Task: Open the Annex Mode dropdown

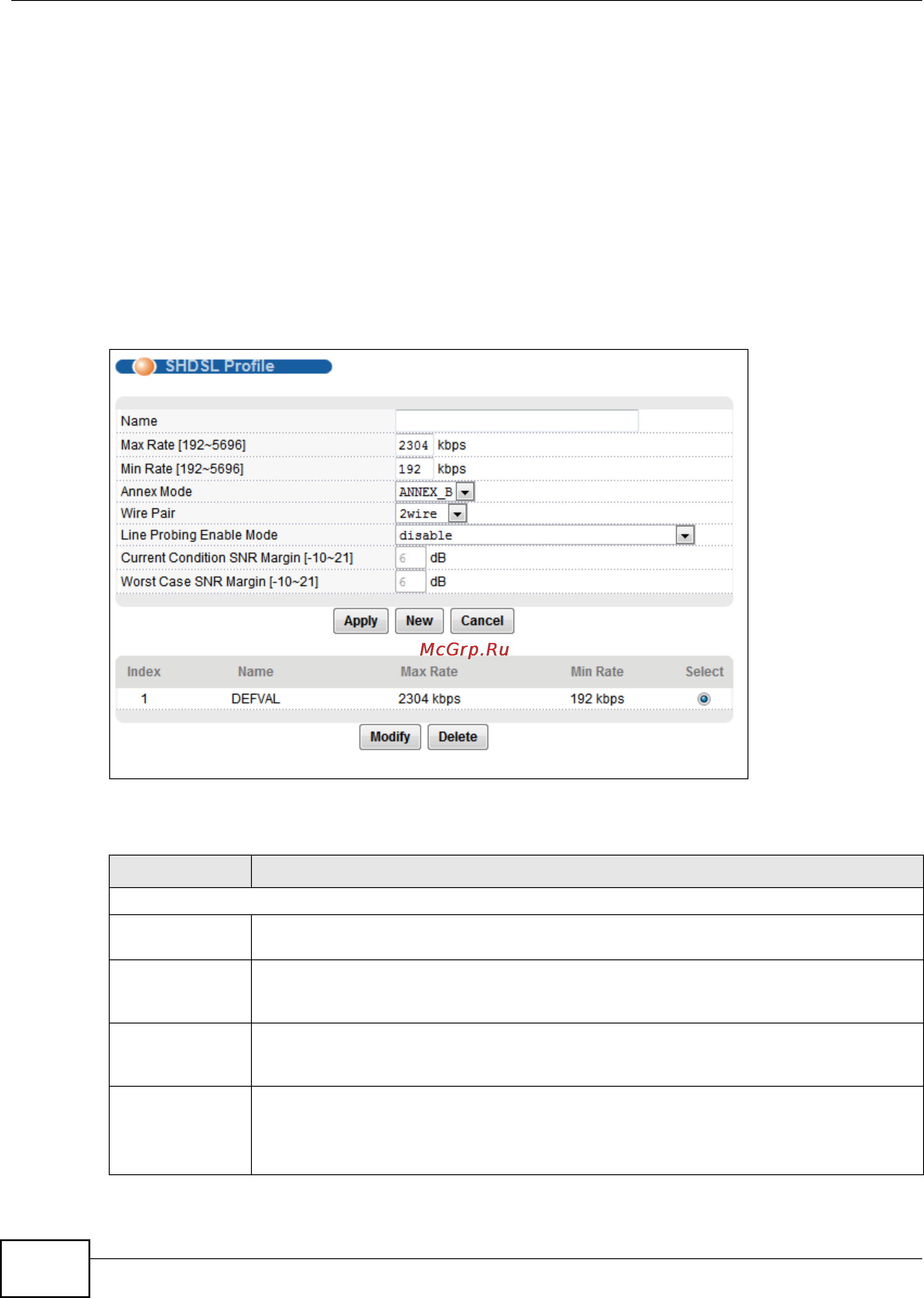Action: point(465,492)
